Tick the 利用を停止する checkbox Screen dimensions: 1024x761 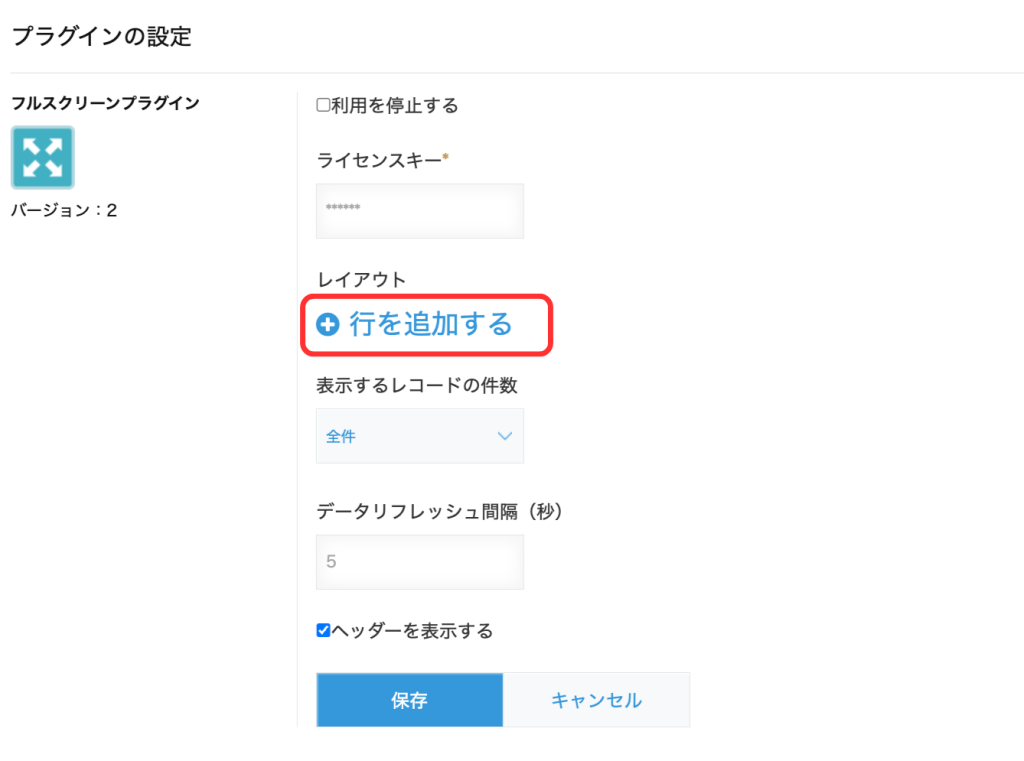(x=323, y=105)
